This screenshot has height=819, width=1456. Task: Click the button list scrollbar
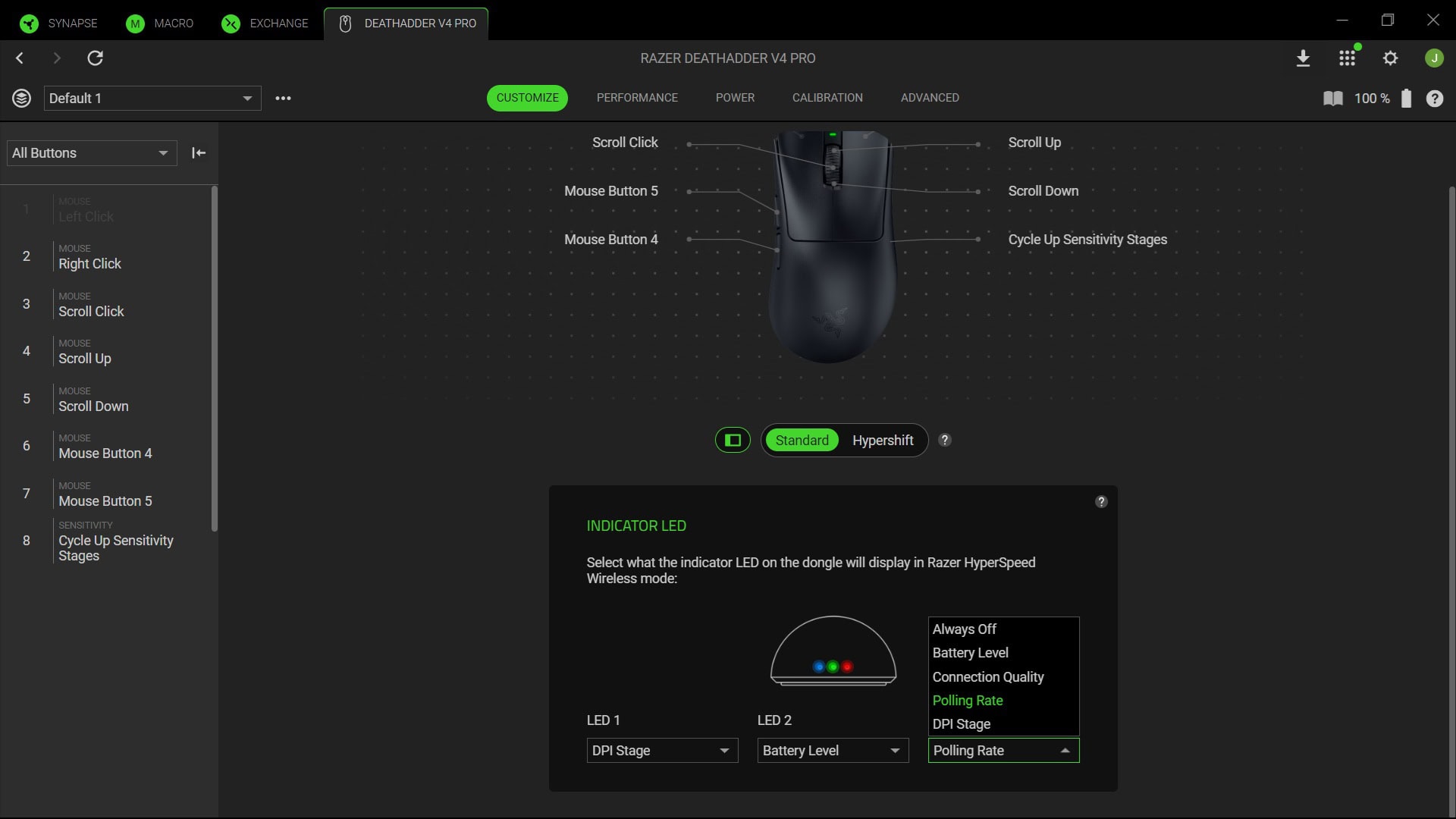coord(215,358)
